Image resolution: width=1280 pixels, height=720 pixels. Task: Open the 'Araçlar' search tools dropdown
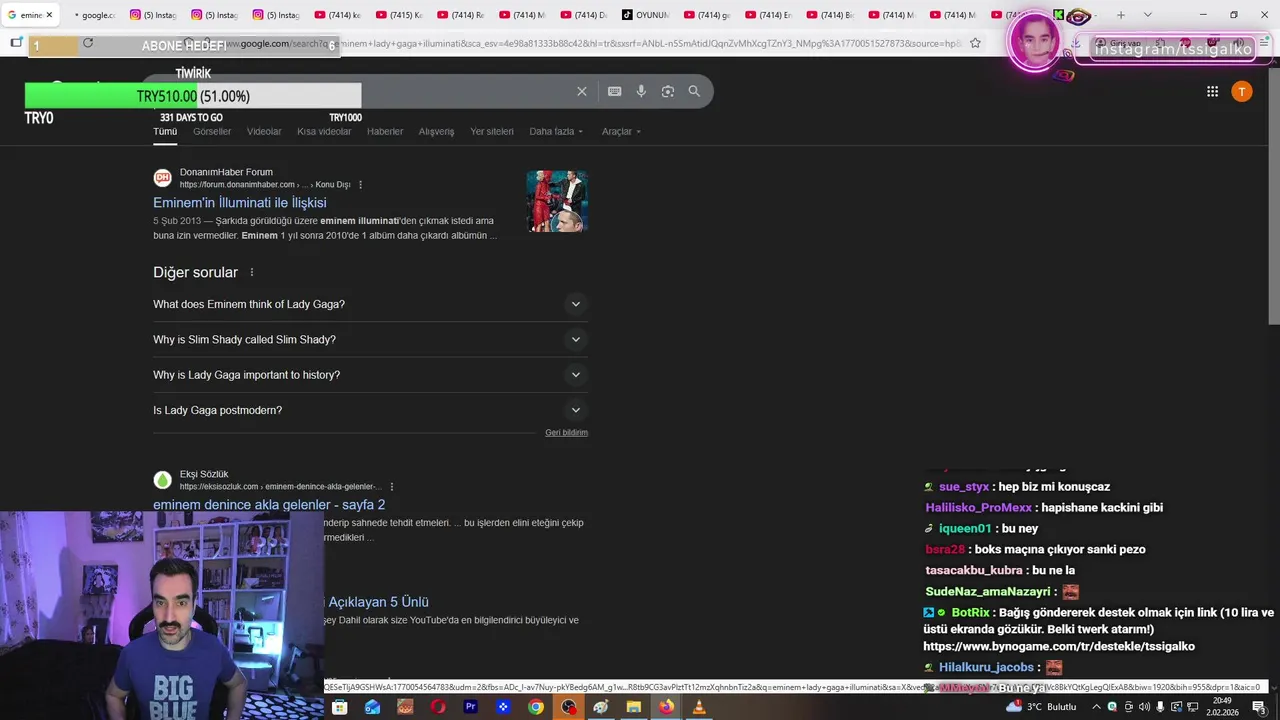pyautogui.click(x=621, y=131)
